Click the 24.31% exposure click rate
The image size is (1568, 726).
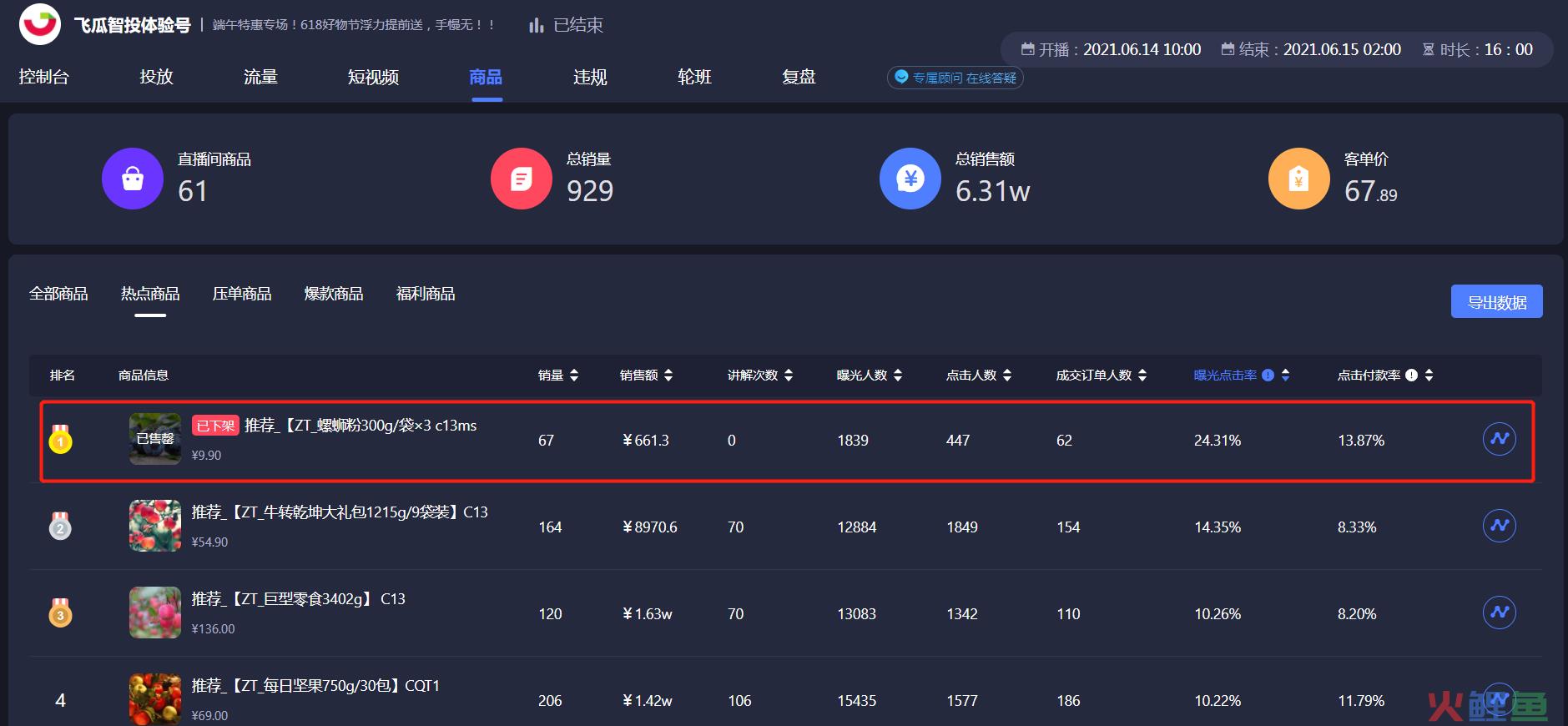[x=1218, y=441]
